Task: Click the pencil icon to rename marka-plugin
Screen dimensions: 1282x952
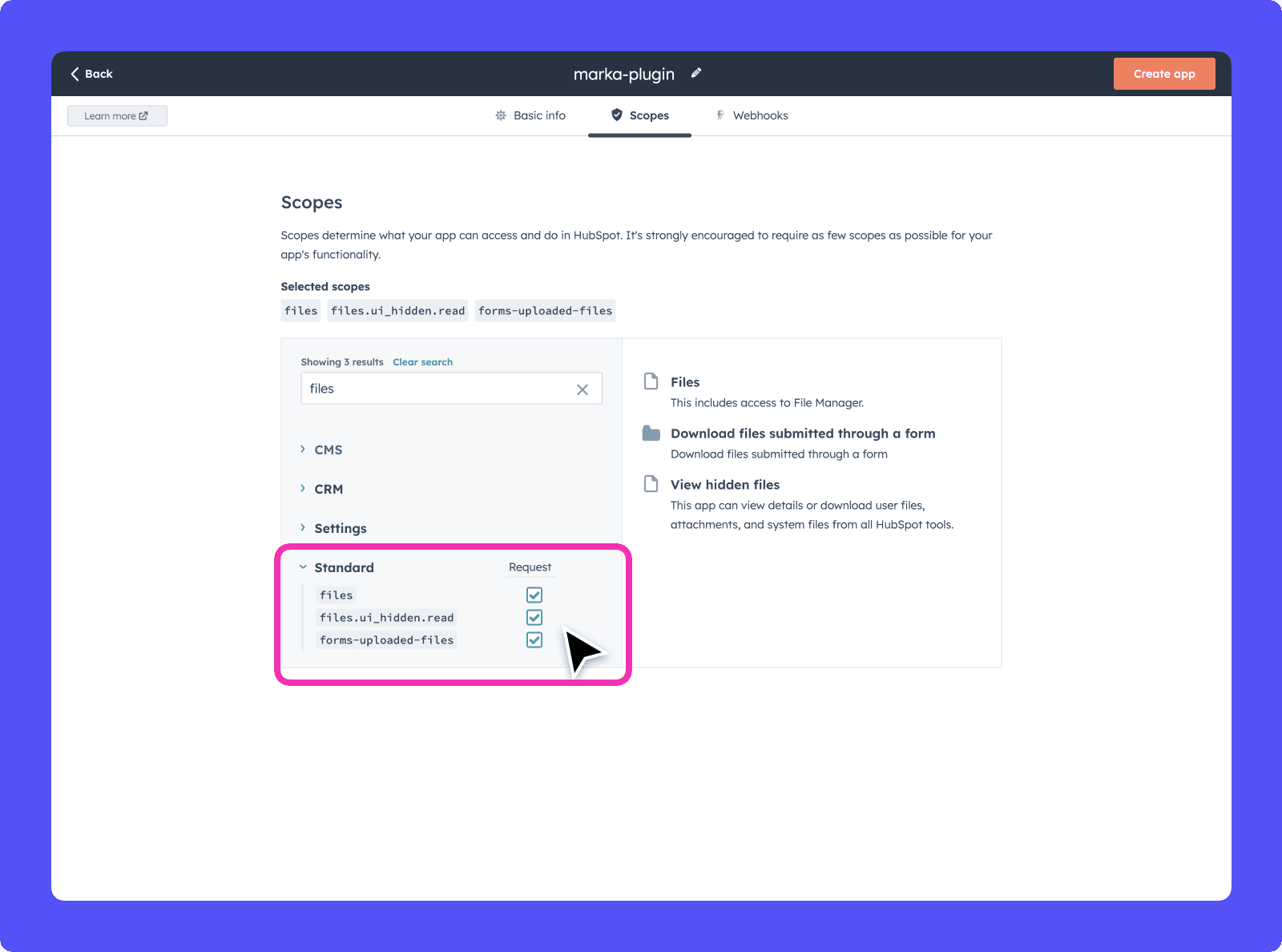Action: click(x=696, y=73)
